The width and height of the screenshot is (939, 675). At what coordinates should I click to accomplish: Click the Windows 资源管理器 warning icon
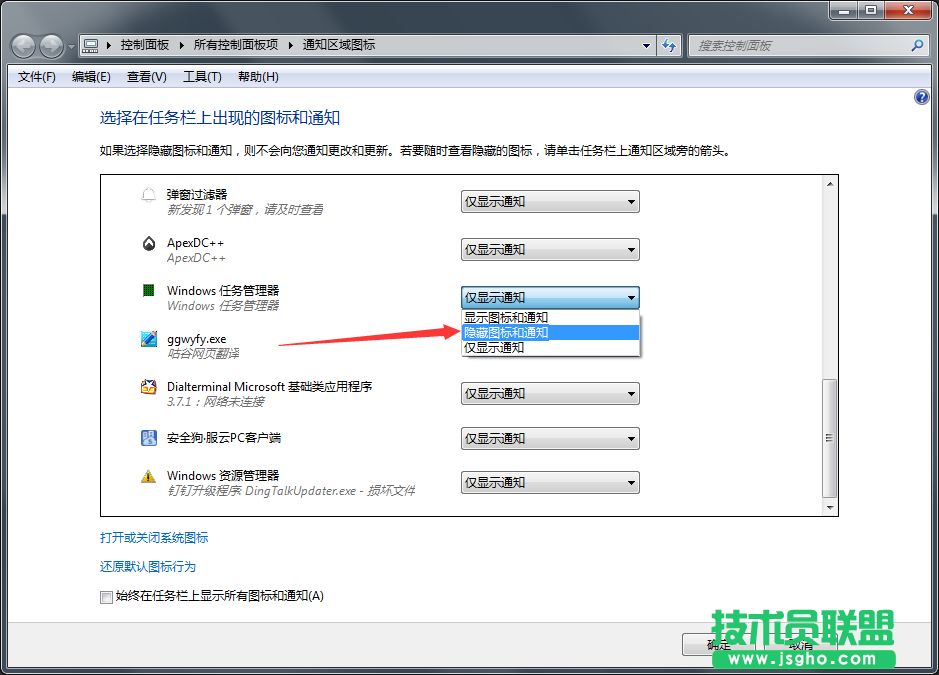(x=148, y=475)
